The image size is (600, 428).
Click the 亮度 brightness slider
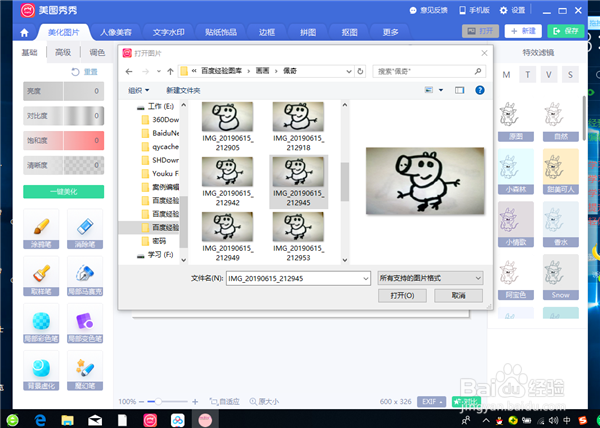[64, 91]
